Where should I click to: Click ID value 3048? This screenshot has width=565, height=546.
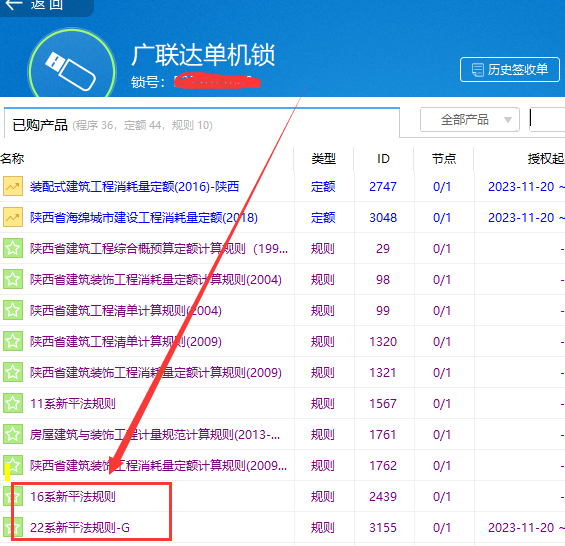[x=383, y=218]
